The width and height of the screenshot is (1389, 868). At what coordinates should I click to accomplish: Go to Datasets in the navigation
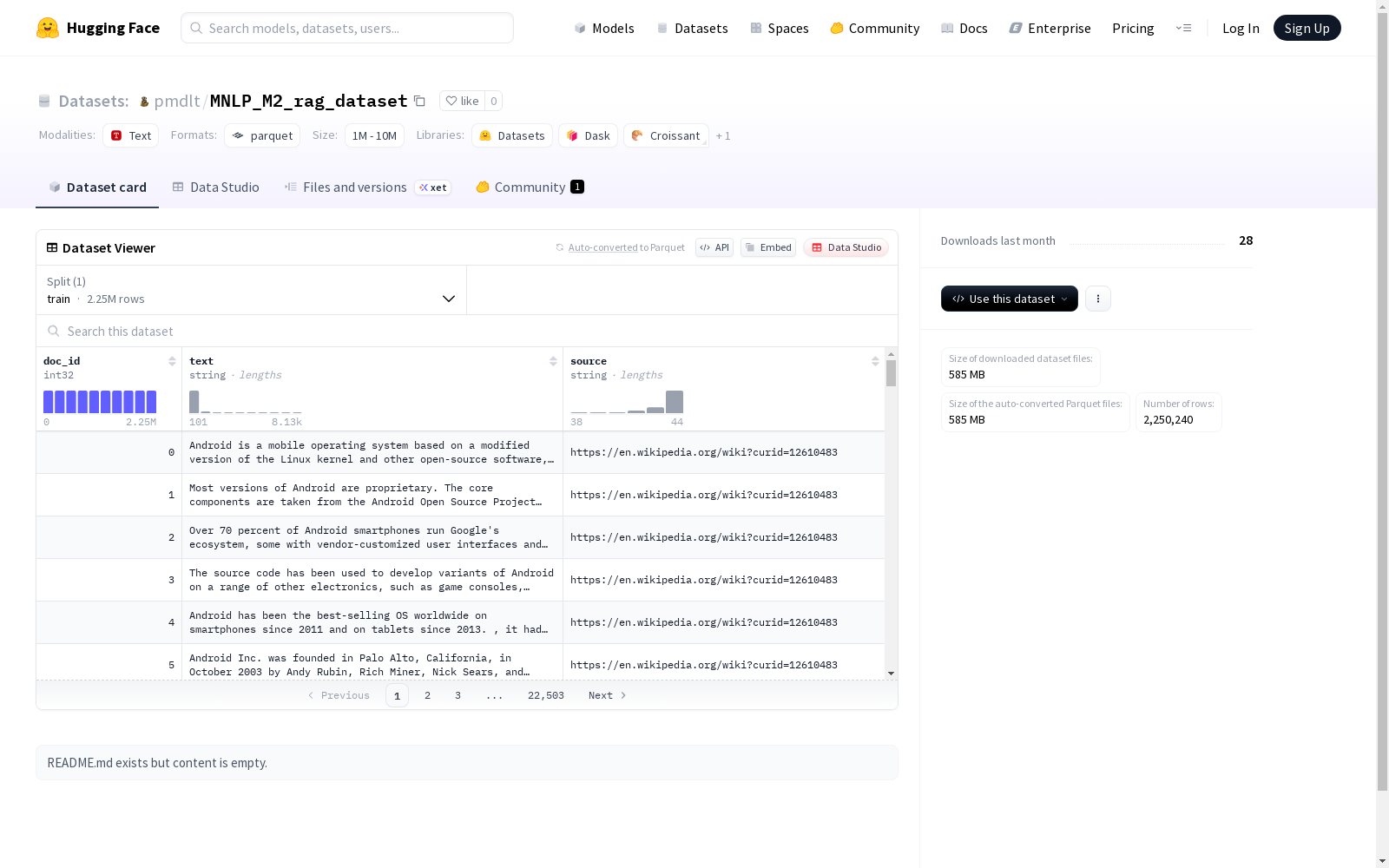pyautogui.click(x=692, y=28)
